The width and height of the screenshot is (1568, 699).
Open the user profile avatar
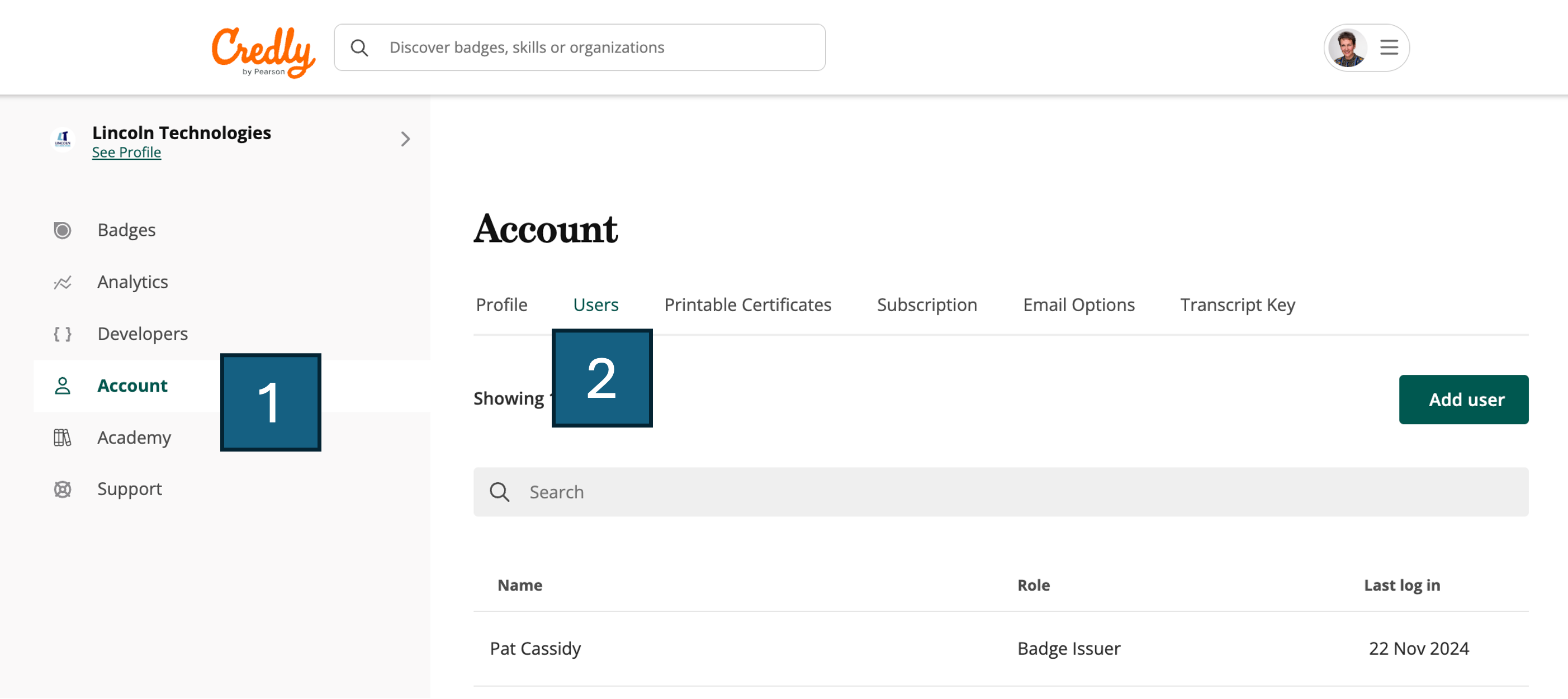click(1347, 48)
